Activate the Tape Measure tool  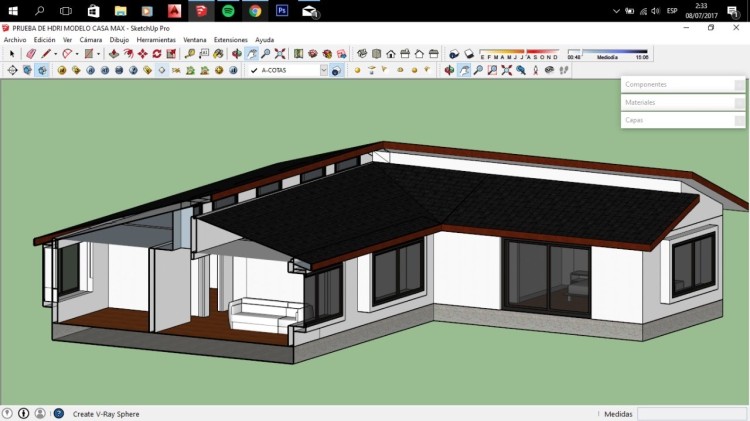coord(190,54)
